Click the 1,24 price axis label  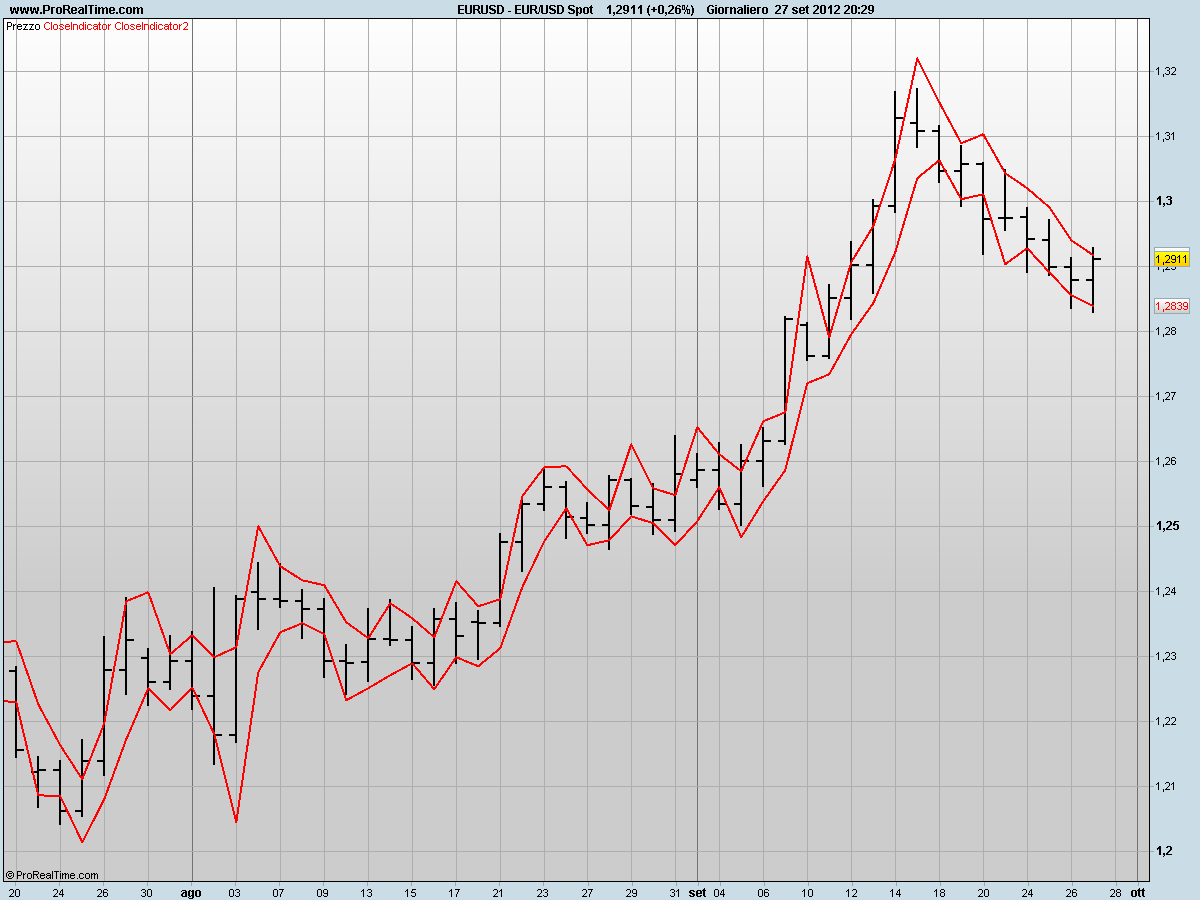[x=1165, y=591]
